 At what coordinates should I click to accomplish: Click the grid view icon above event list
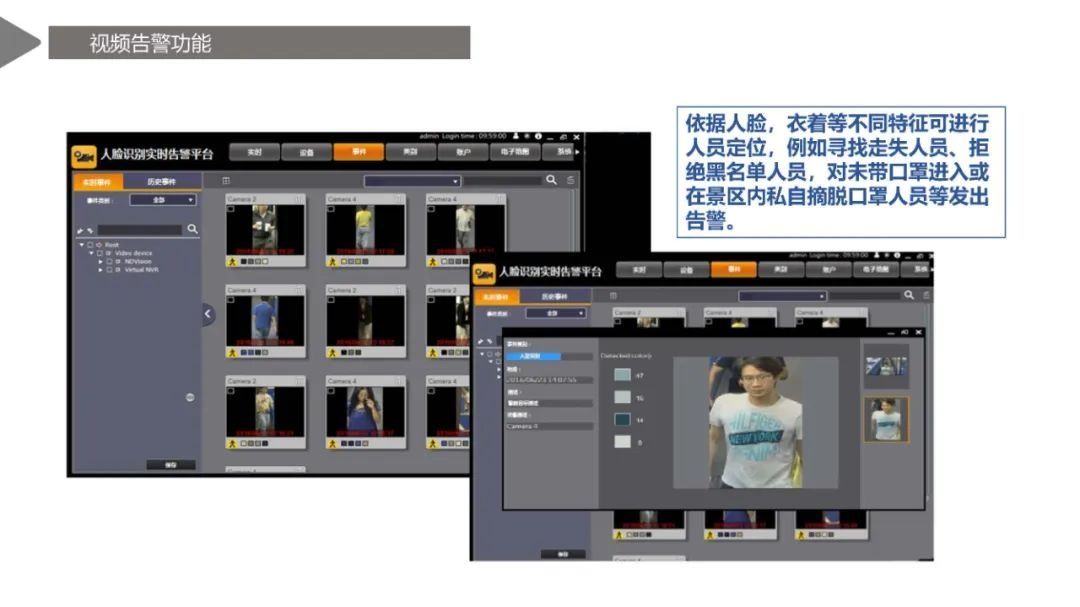227,178
